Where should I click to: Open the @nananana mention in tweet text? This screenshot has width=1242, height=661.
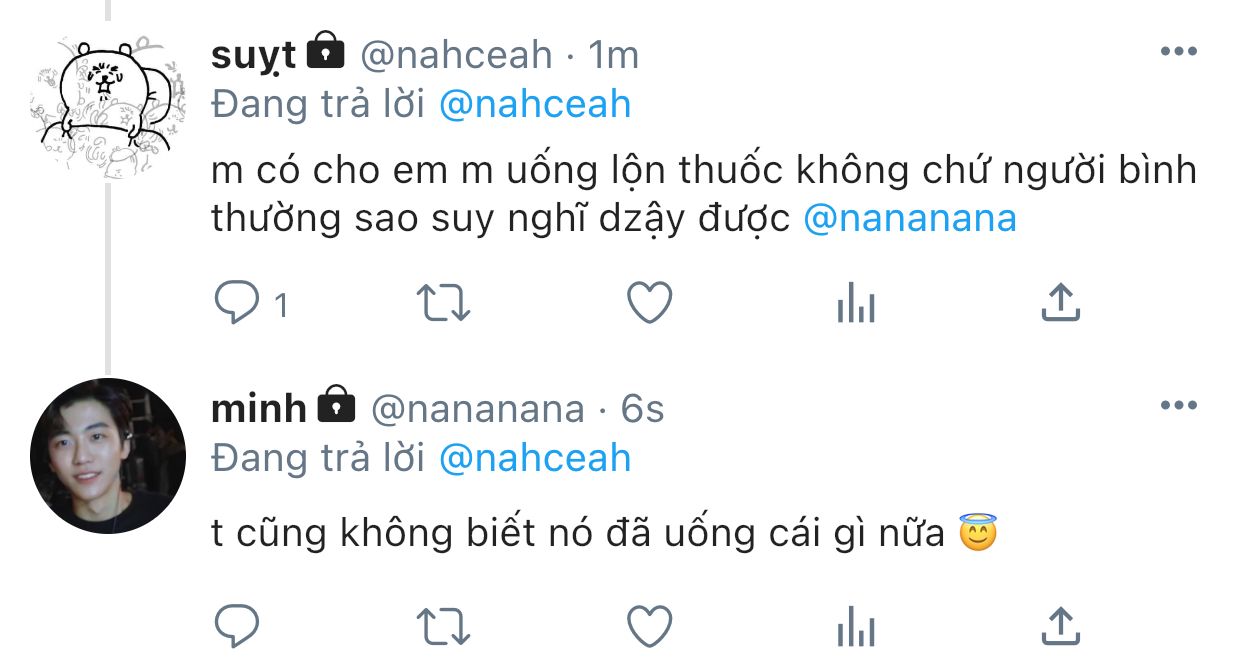[910, 219]
